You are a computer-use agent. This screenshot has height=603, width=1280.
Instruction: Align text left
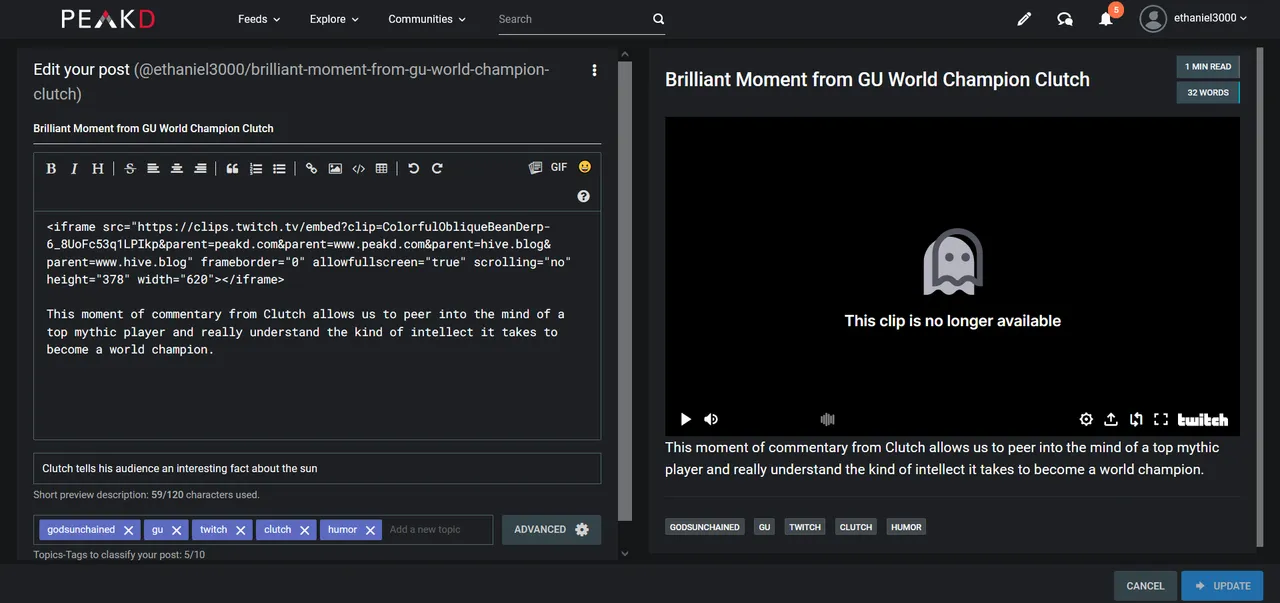153,169
